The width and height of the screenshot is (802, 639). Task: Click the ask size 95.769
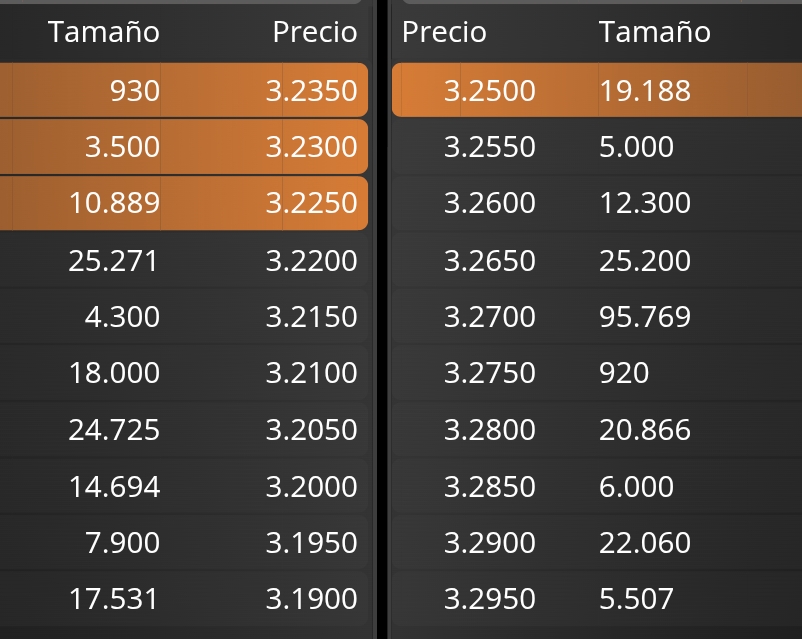(644, 316)
